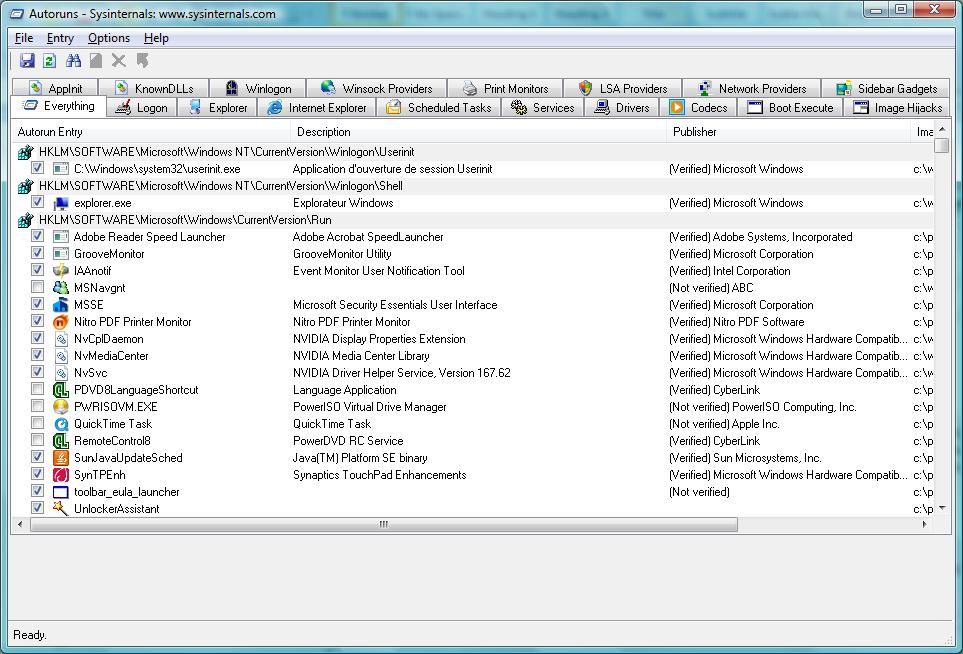Open the Entry menu
Image resolution: width=963 pixels, height=654 pixels.
pyautogui.click(x=60, y=38)
